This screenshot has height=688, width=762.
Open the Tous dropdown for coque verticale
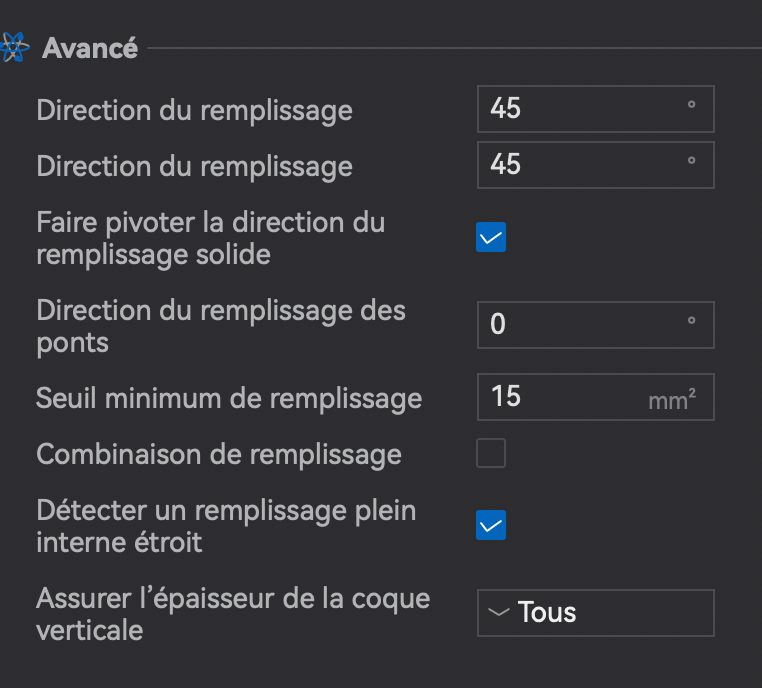(x=595, y=613)
